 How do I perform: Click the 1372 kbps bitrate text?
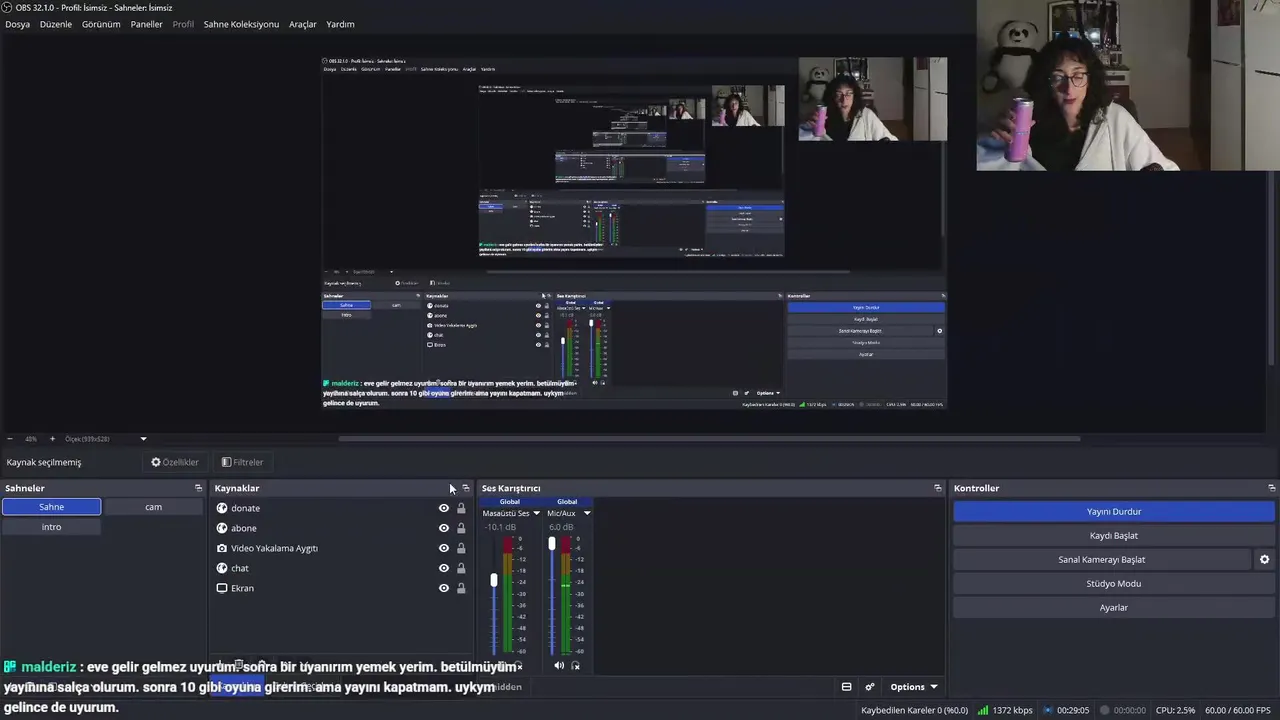(1013, 710)
